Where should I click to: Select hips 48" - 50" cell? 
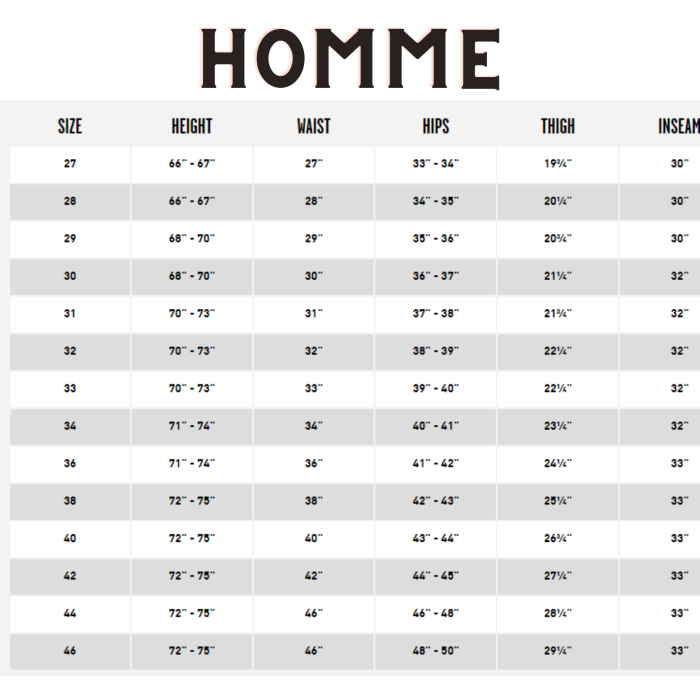click(x=436, y=652)
